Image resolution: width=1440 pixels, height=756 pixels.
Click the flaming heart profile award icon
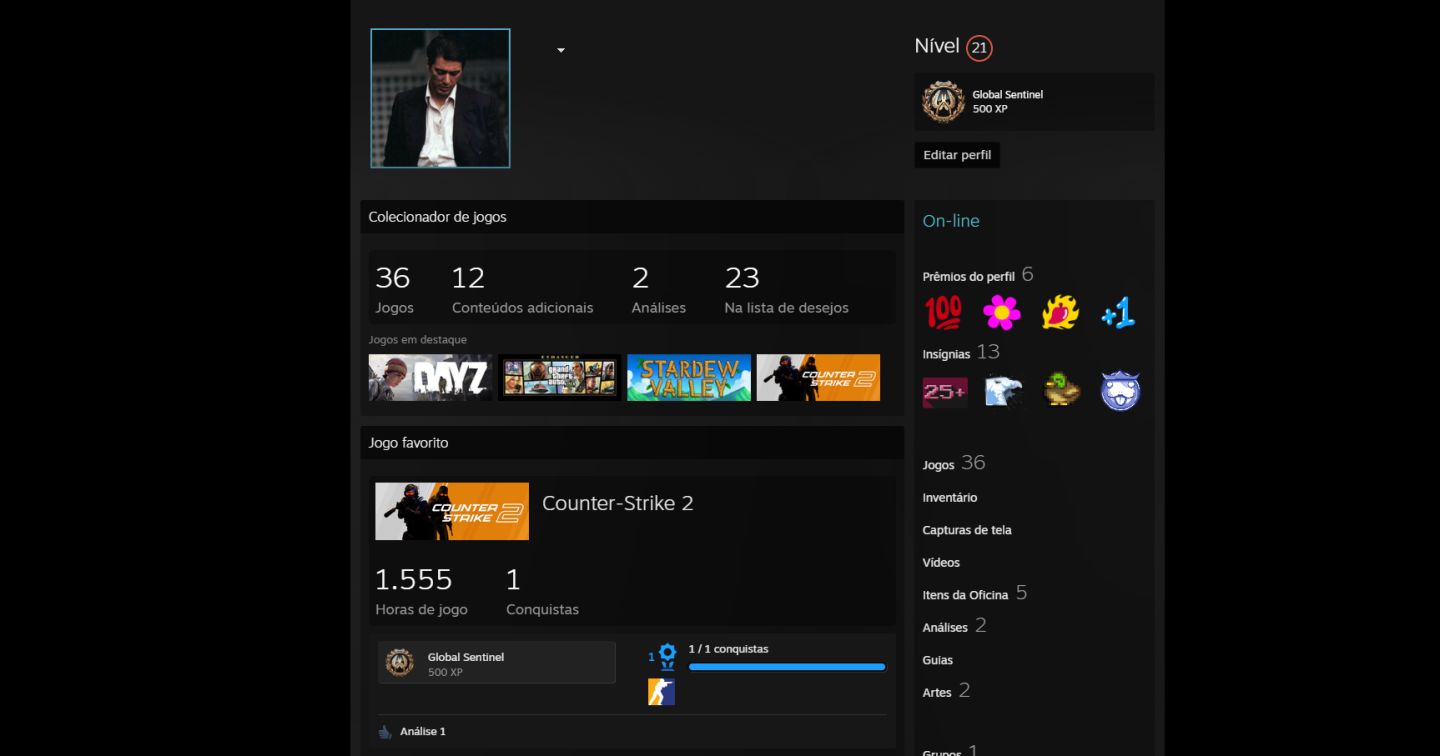click(x=1060, y=313)
